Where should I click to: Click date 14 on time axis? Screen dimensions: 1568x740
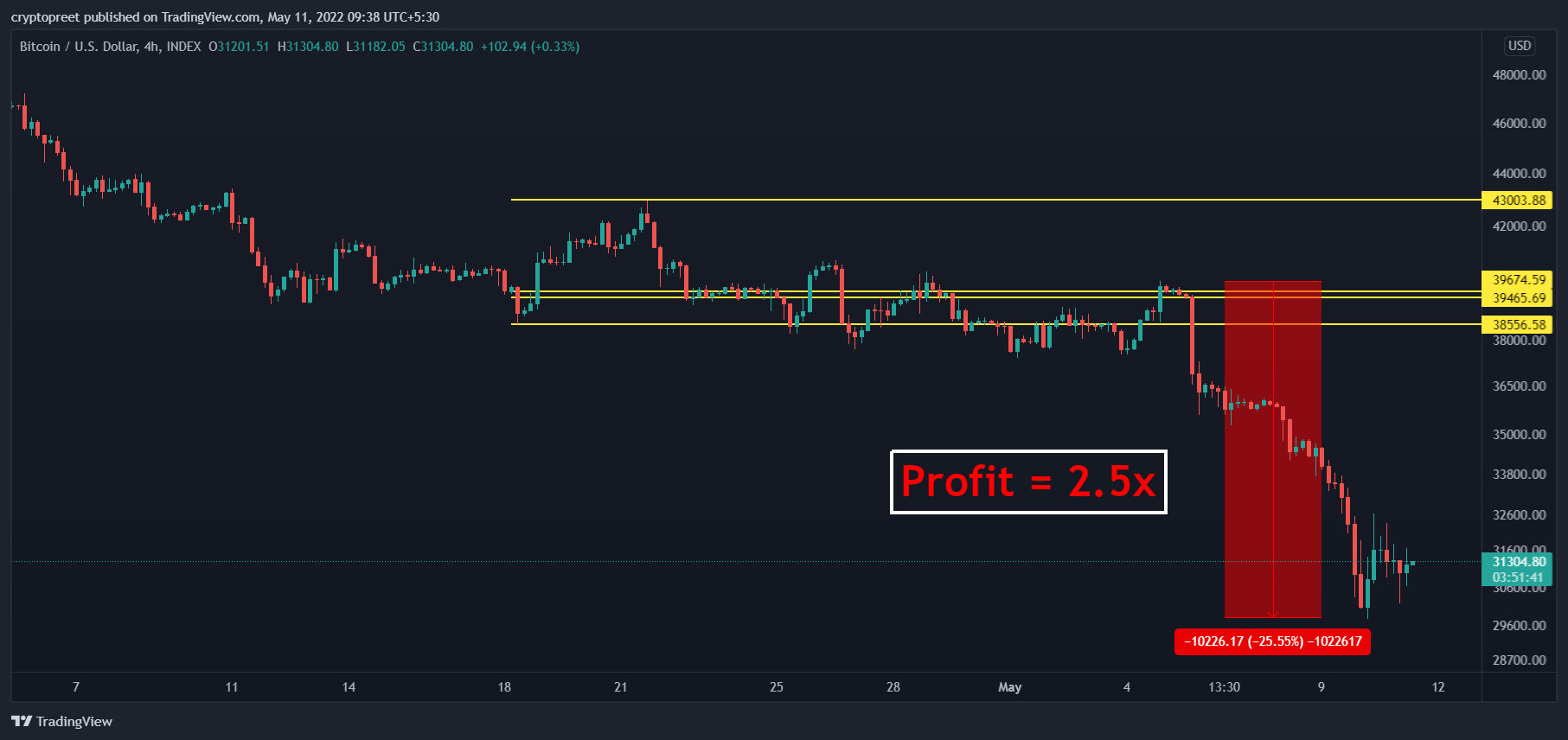pos(349,687)
